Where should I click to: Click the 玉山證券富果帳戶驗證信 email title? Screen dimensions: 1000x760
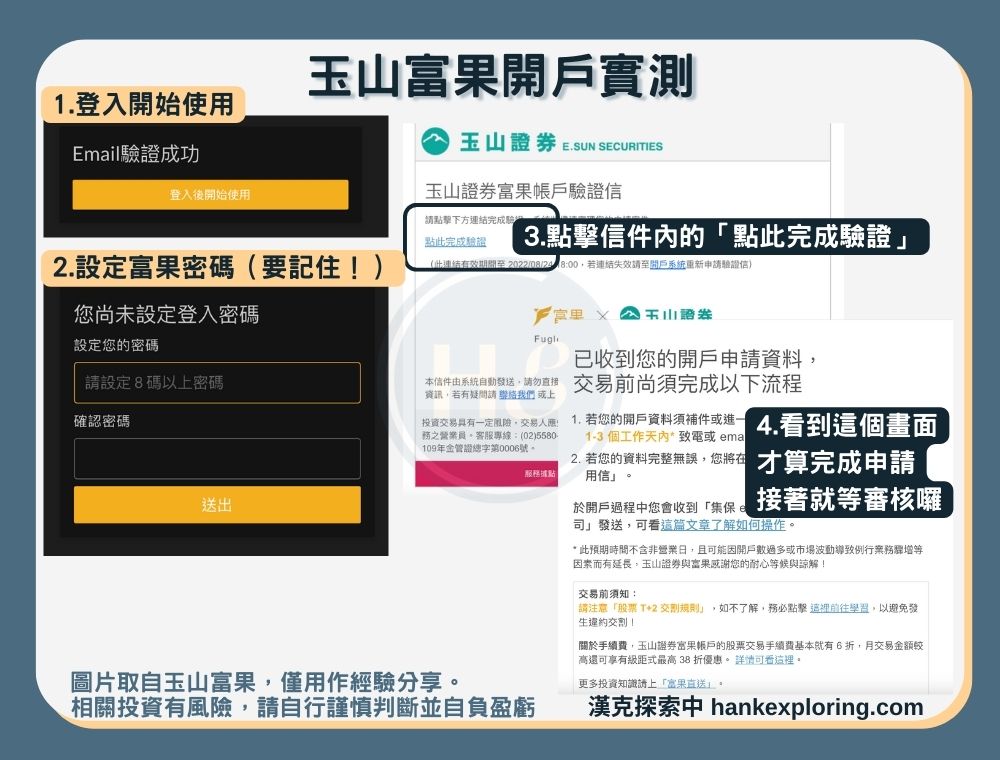pos(523,191)
